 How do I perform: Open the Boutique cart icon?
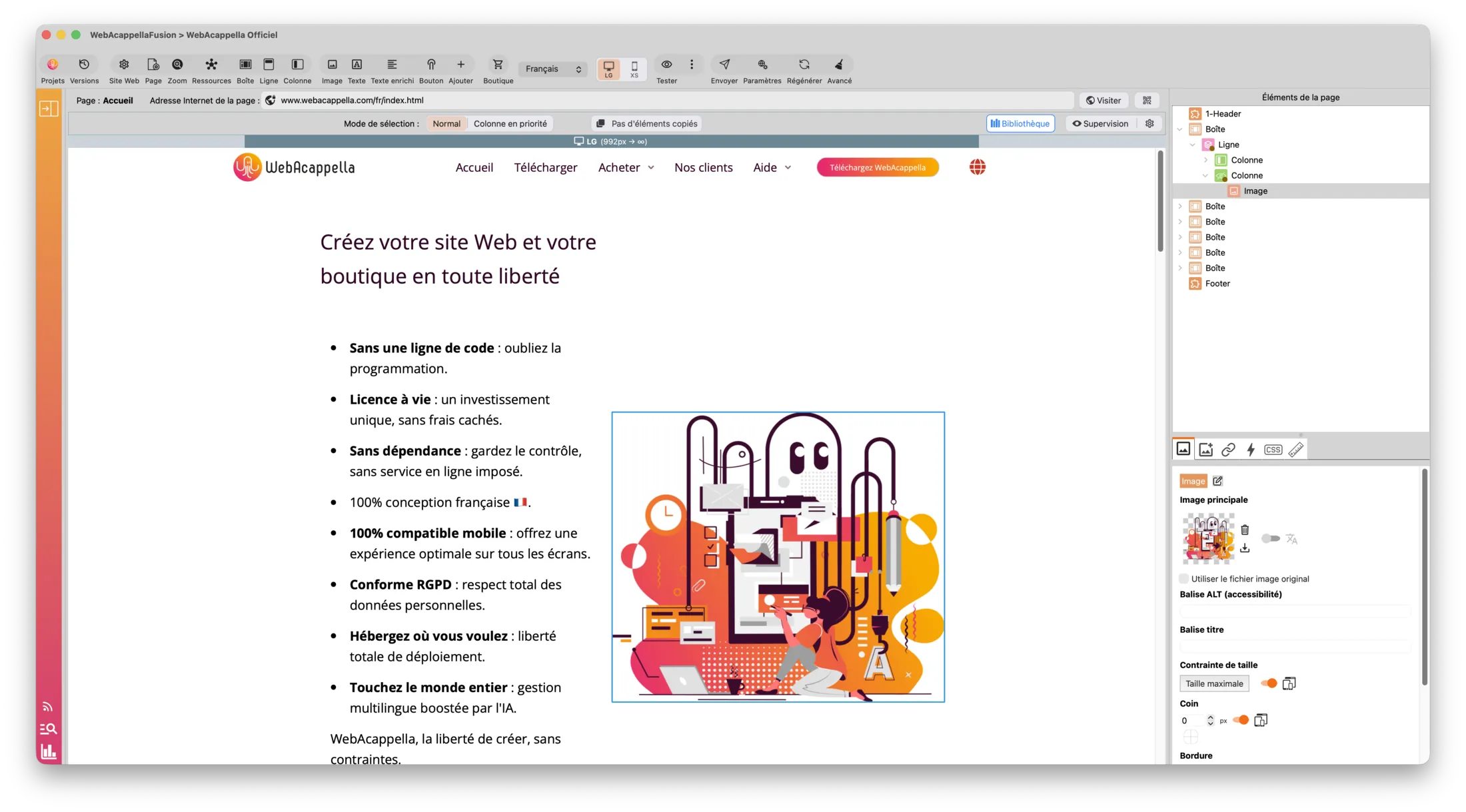click(x=498, y=65)
